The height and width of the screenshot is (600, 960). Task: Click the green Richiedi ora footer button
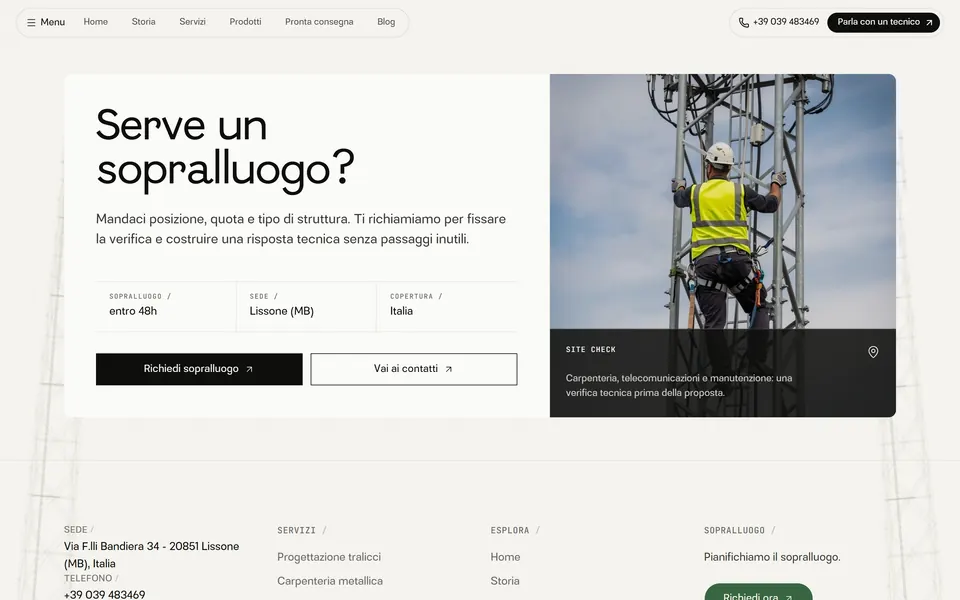coord(758,592)
